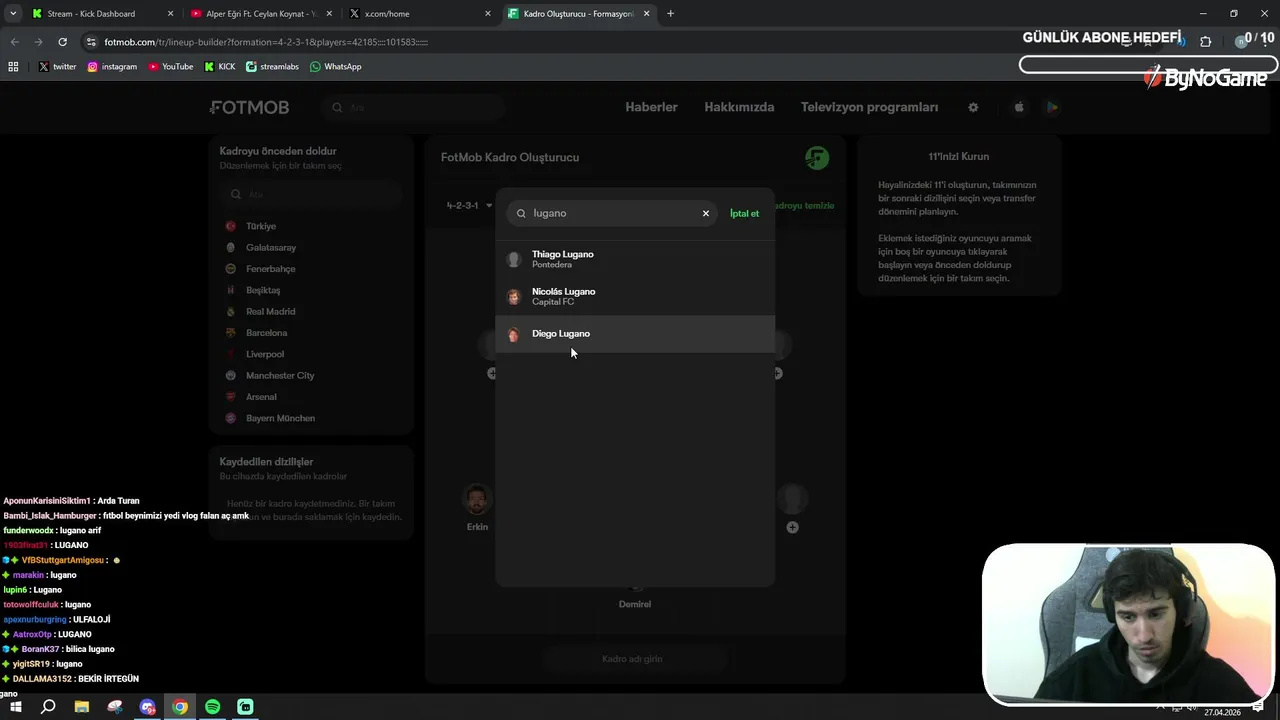Viewport: 1280px width, 720px height.
Task: Go back in browser history
Action: (14, 42)
